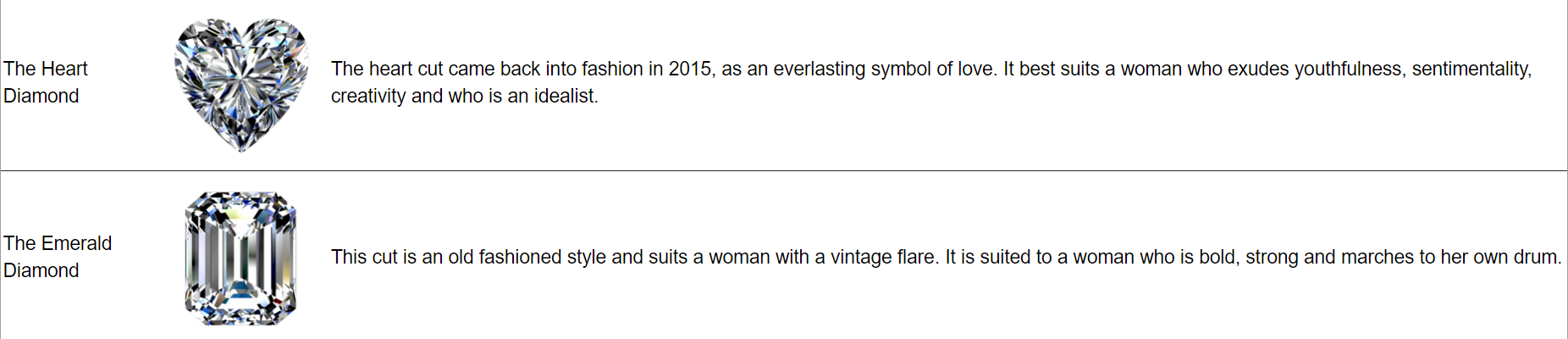Click the horizontal divider line between the rows
This screenshot has width=1568, height=339.
click(x=784, y=170)
